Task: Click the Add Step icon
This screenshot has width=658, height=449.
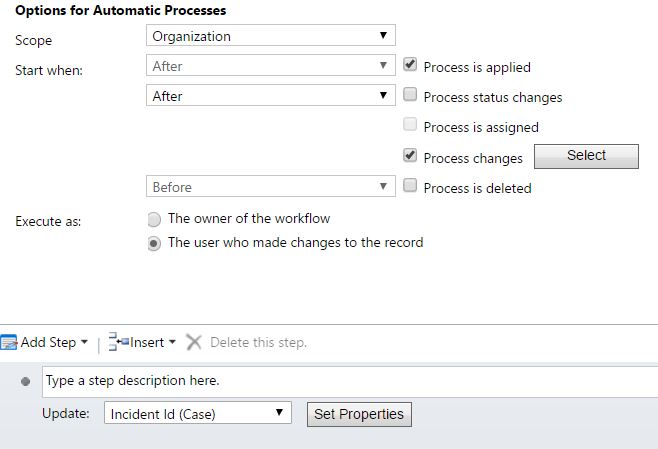Action: (x=9, y=342)
